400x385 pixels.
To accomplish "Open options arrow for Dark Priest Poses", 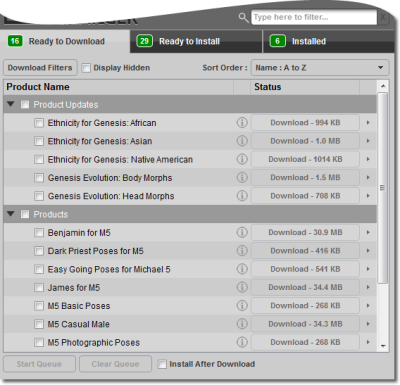I will coord(368,251).
